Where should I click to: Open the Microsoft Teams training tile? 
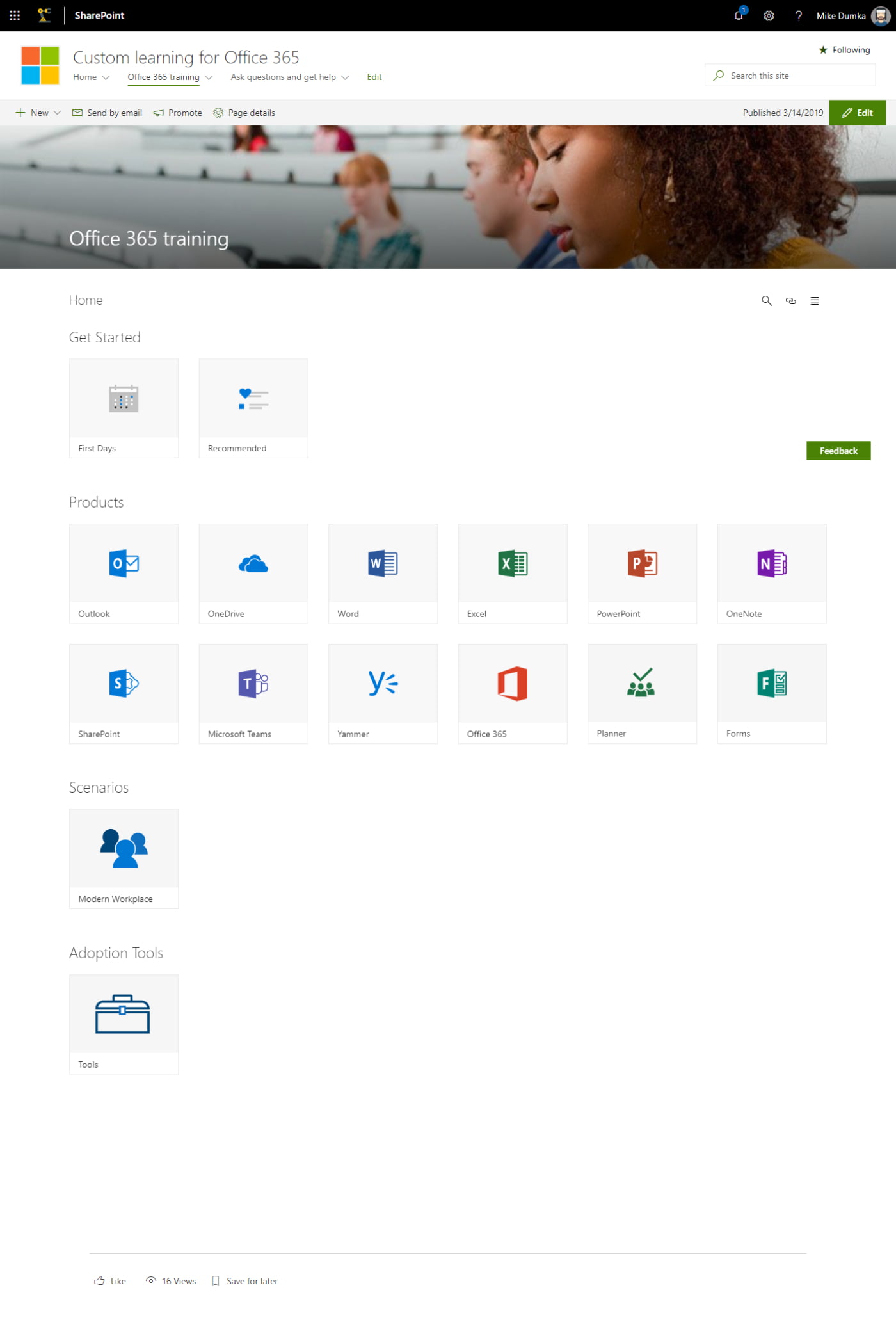(x=253, y=693)
